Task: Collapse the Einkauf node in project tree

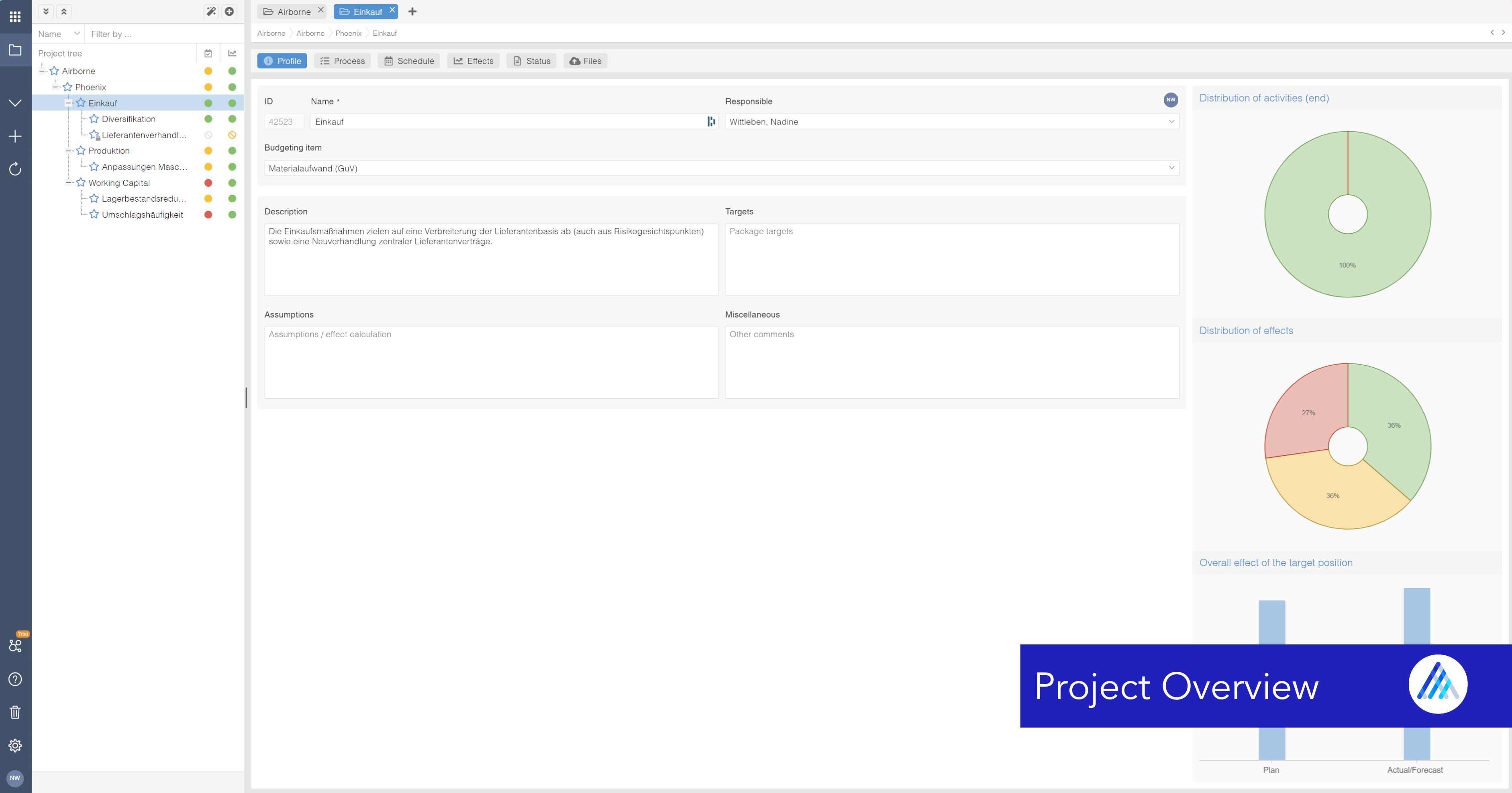Action: coord(69,103)
